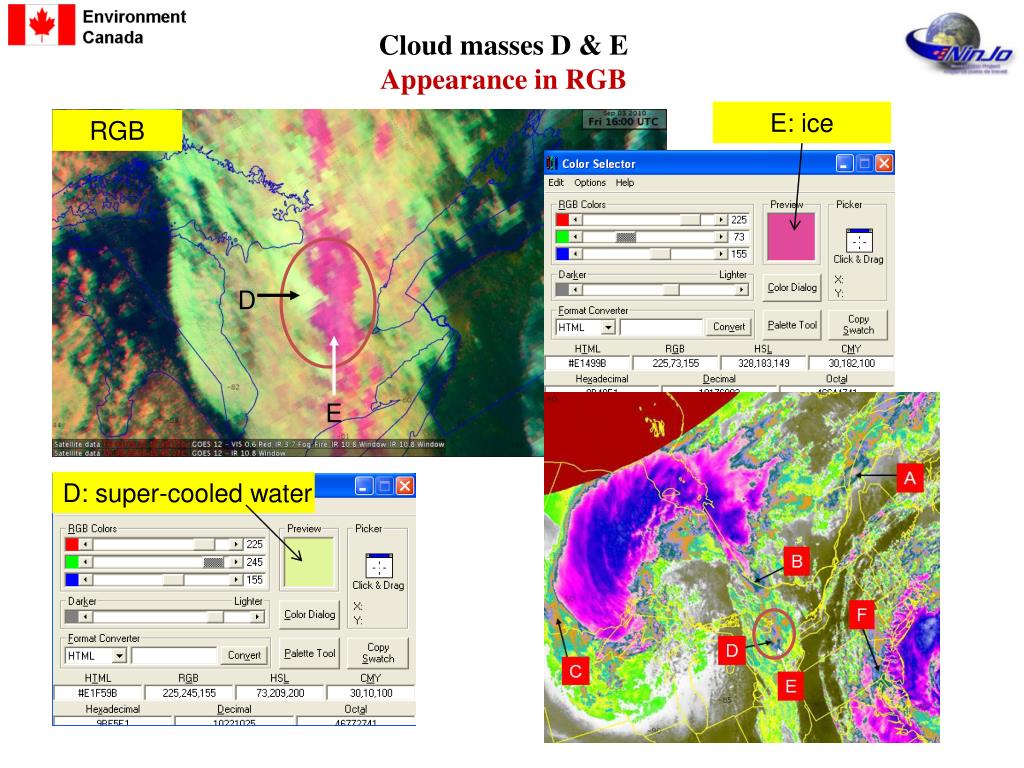
Task: Click the yellow-green Preview swatch in the D: super-cooled water window
Action: click(309, 562)
